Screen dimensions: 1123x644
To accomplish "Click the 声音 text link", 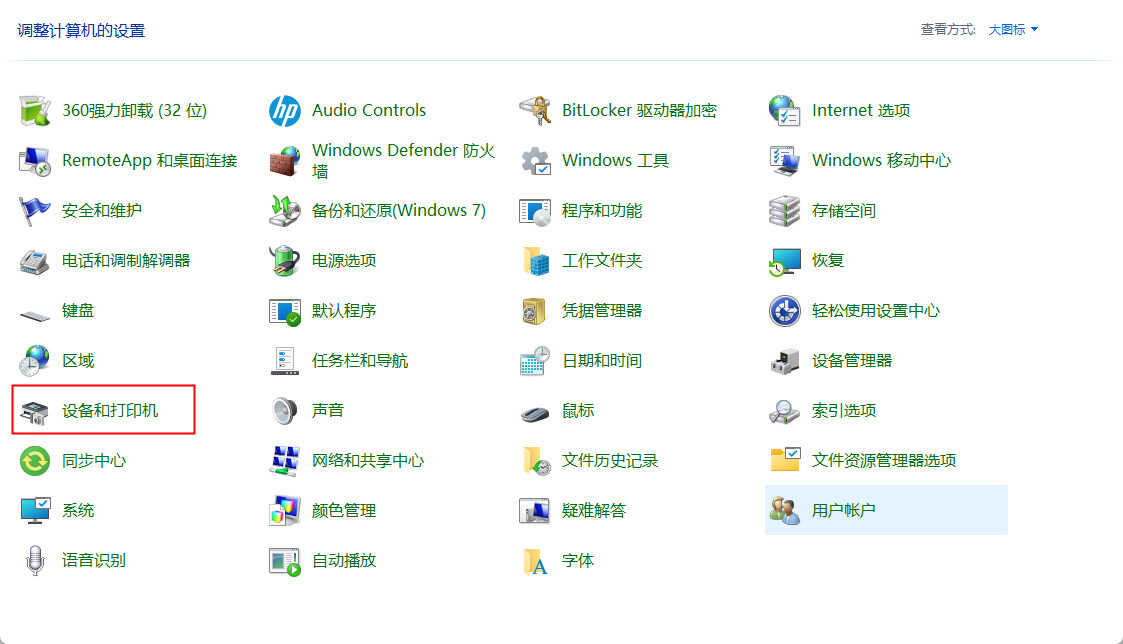I will pos(327,411).
